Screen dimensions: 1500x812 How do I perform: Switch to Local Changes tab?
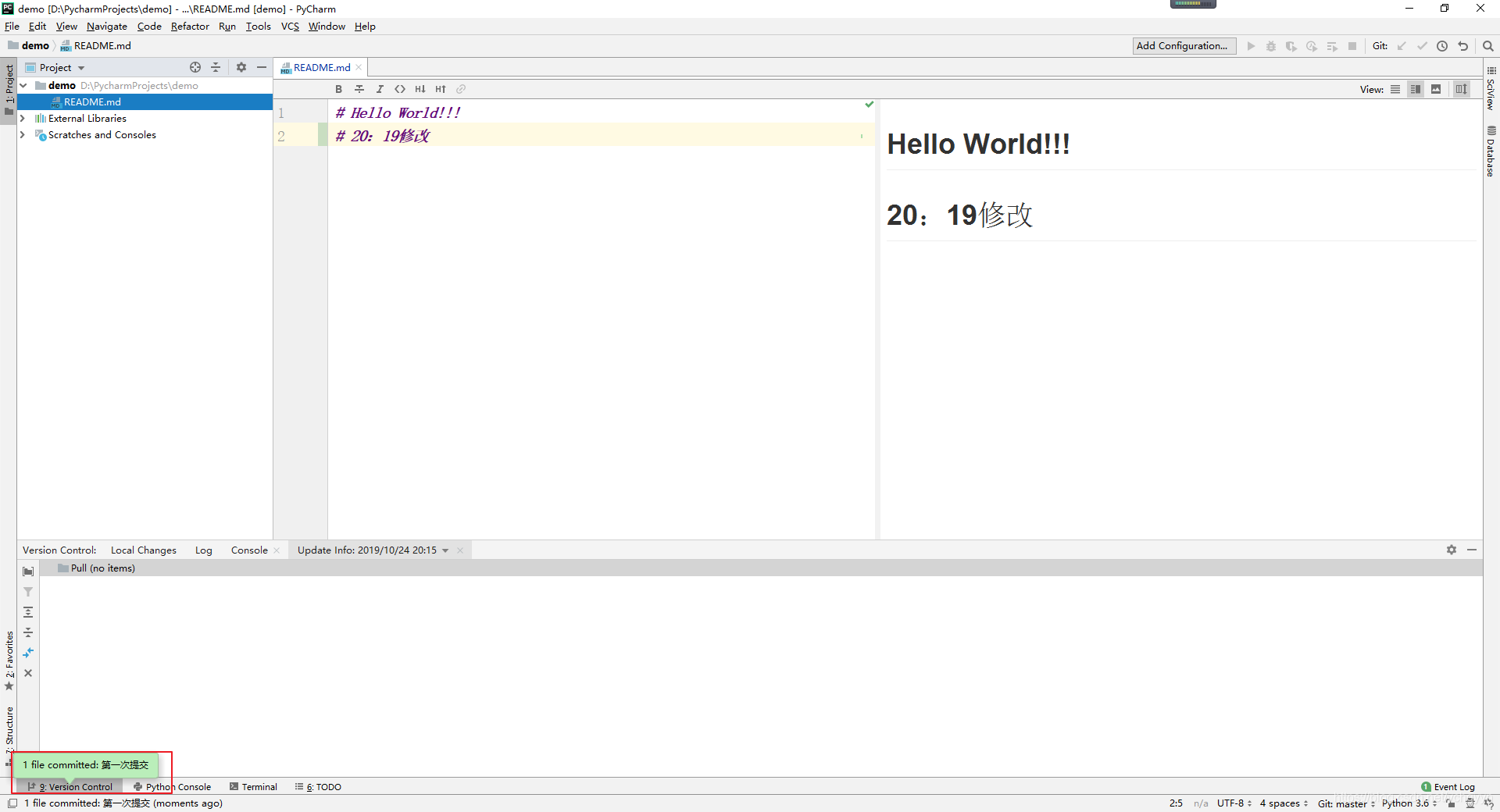click(144, 550)
